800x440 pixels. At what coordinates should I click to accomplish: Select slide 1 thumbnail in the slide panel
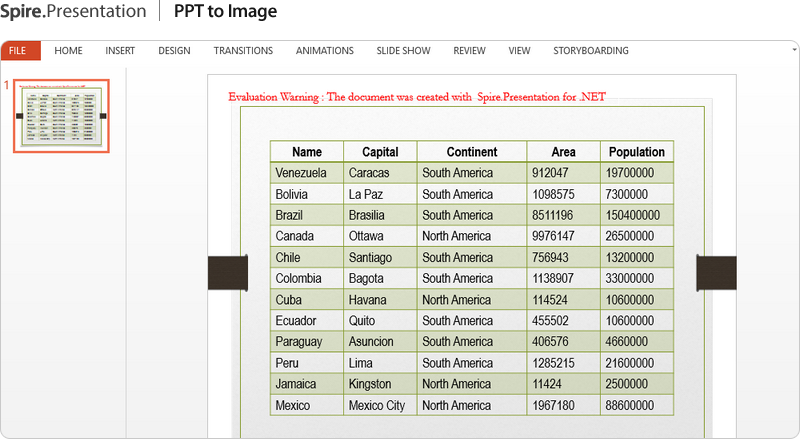(x=60, y=116)
